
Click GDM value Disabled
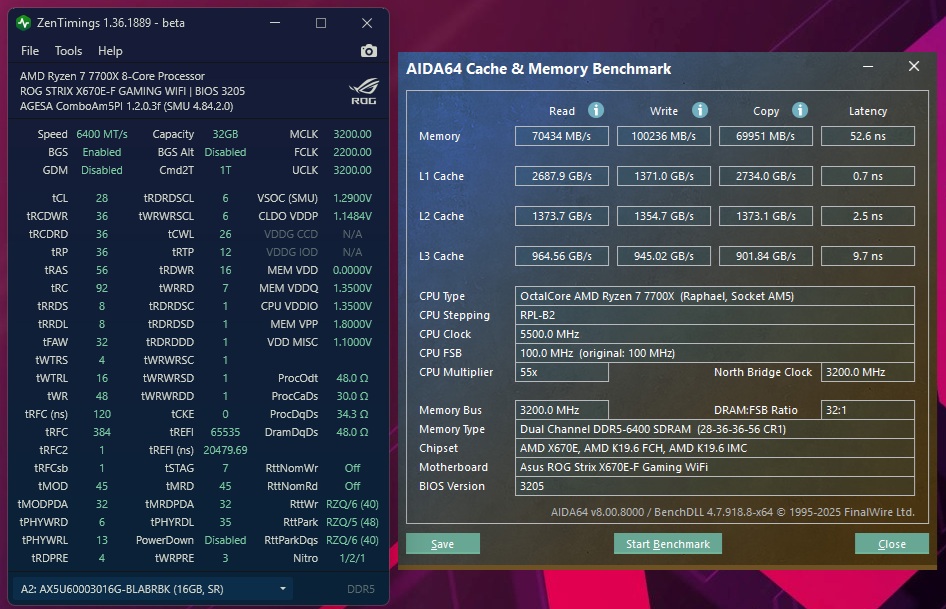pos(102,170)
